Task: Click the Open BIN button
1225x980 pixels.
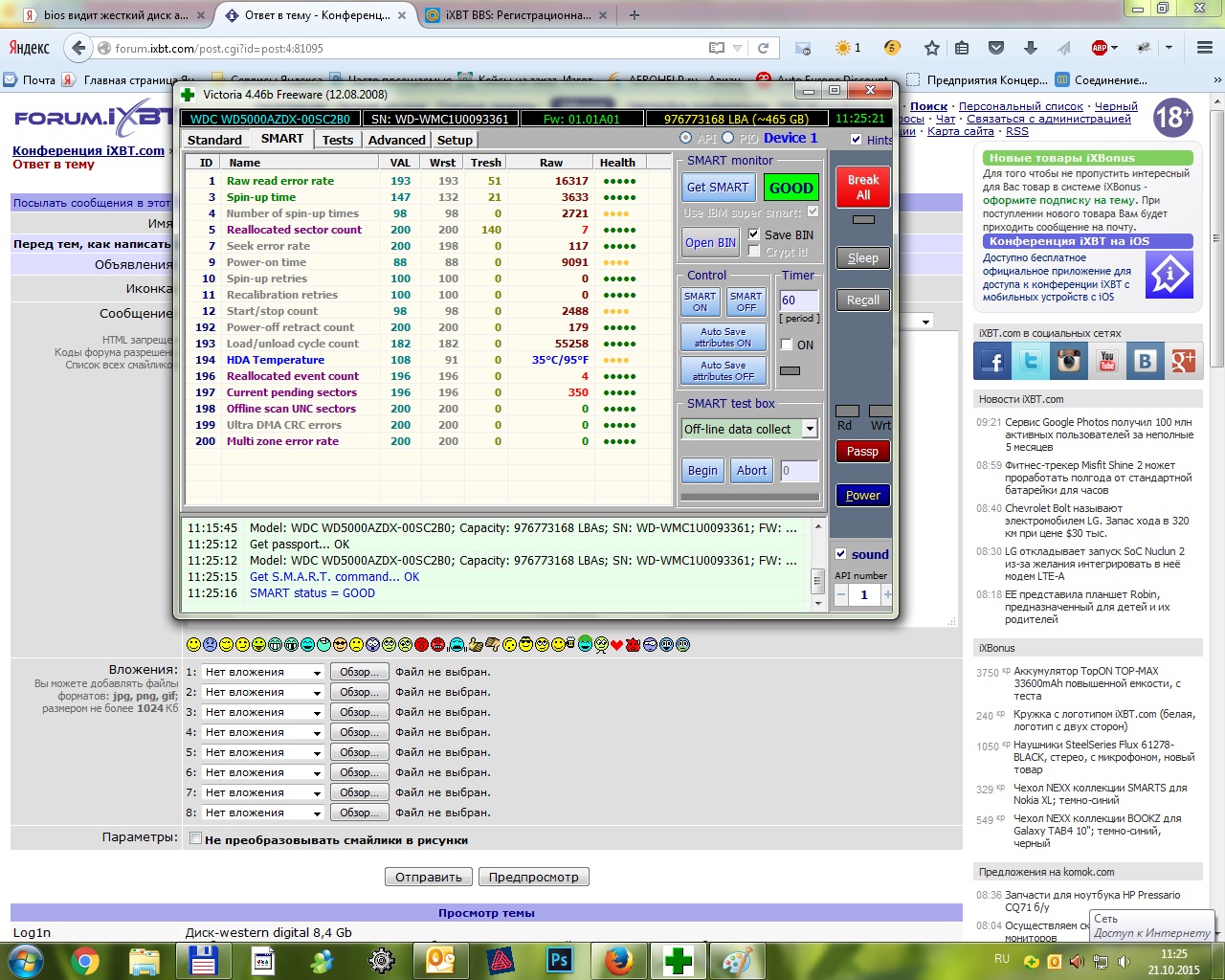Action: [710, 243]
